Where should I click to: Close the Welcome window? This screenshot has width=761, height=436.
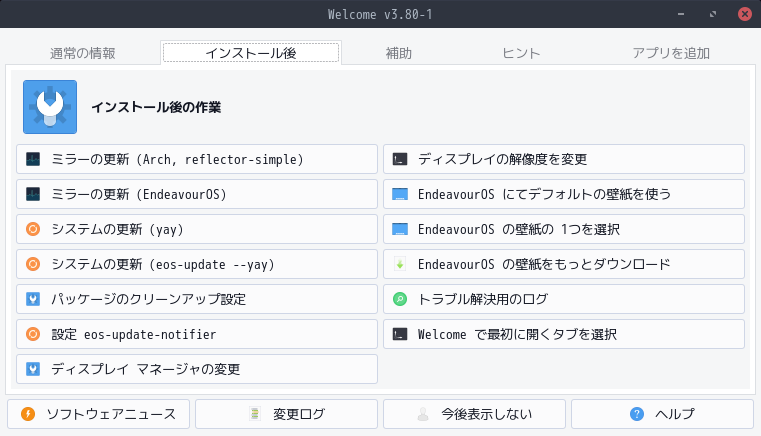pyautogui.click(x=744, y=14)
